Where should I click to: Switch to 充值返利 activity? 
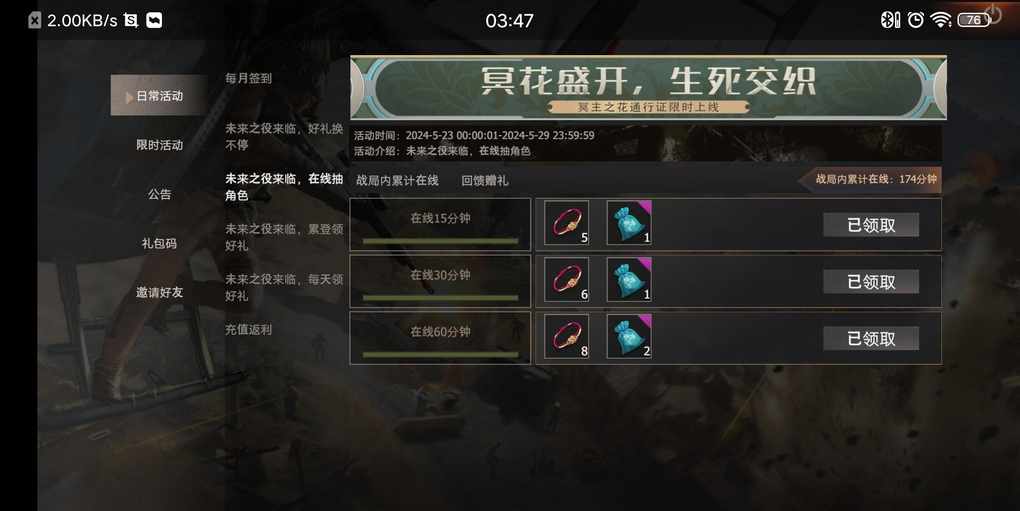pyautogui.click(x=248, y=330)
